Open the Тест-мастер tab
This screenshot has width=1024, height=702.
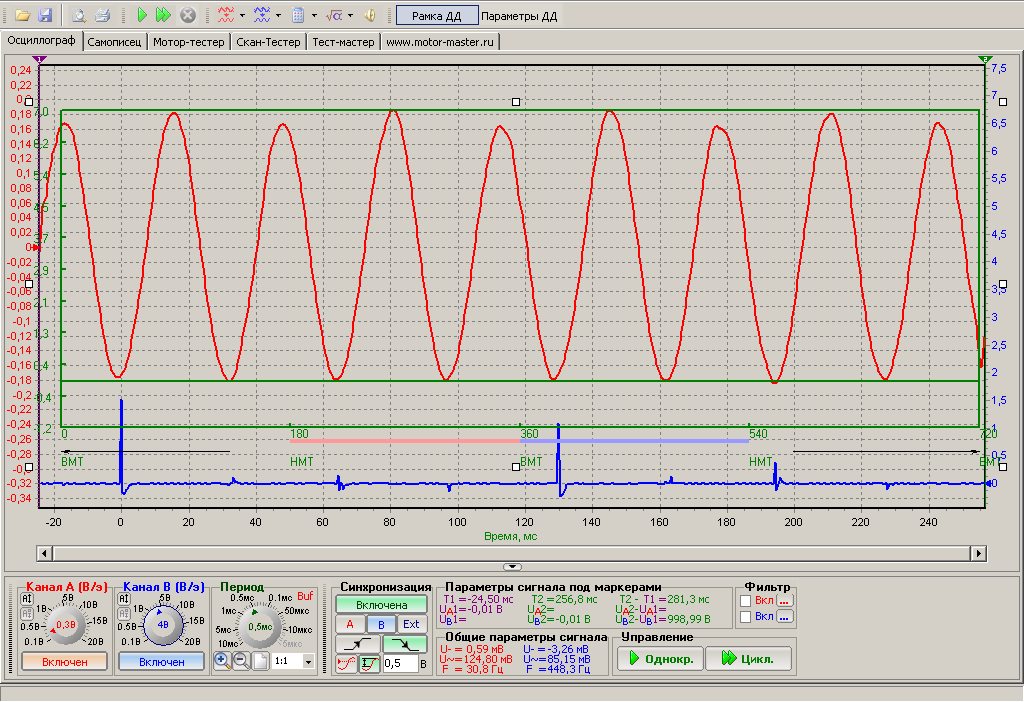click(344, 42)
